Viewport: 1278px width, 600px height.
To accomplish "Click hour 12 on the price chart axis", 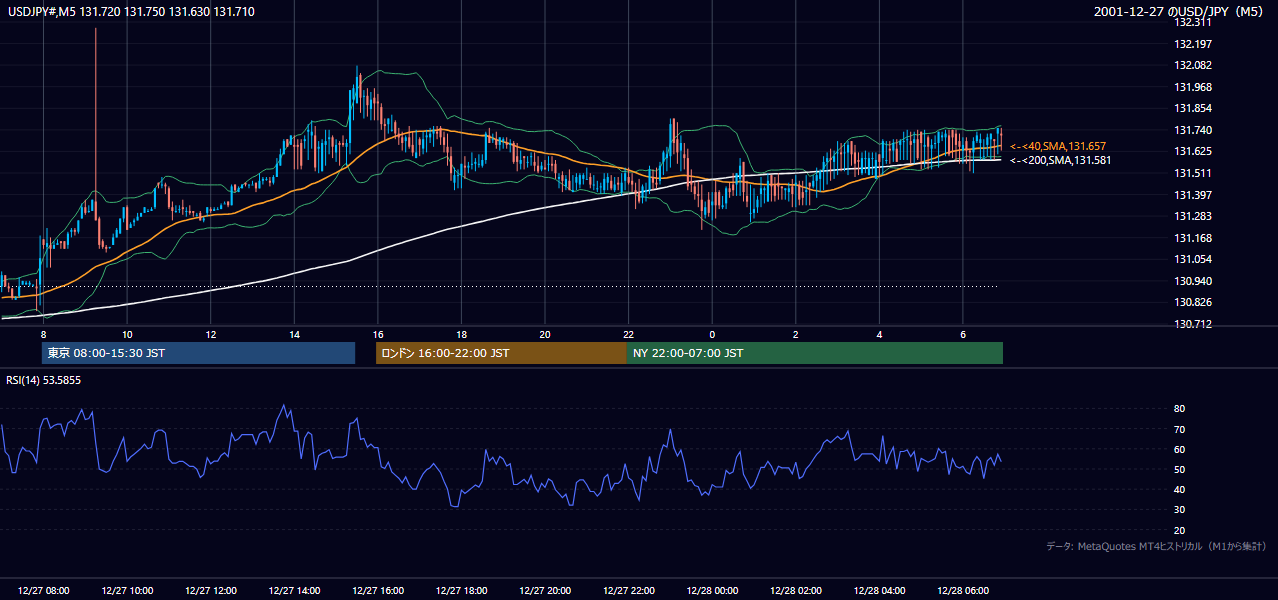I will pos(211,334).
